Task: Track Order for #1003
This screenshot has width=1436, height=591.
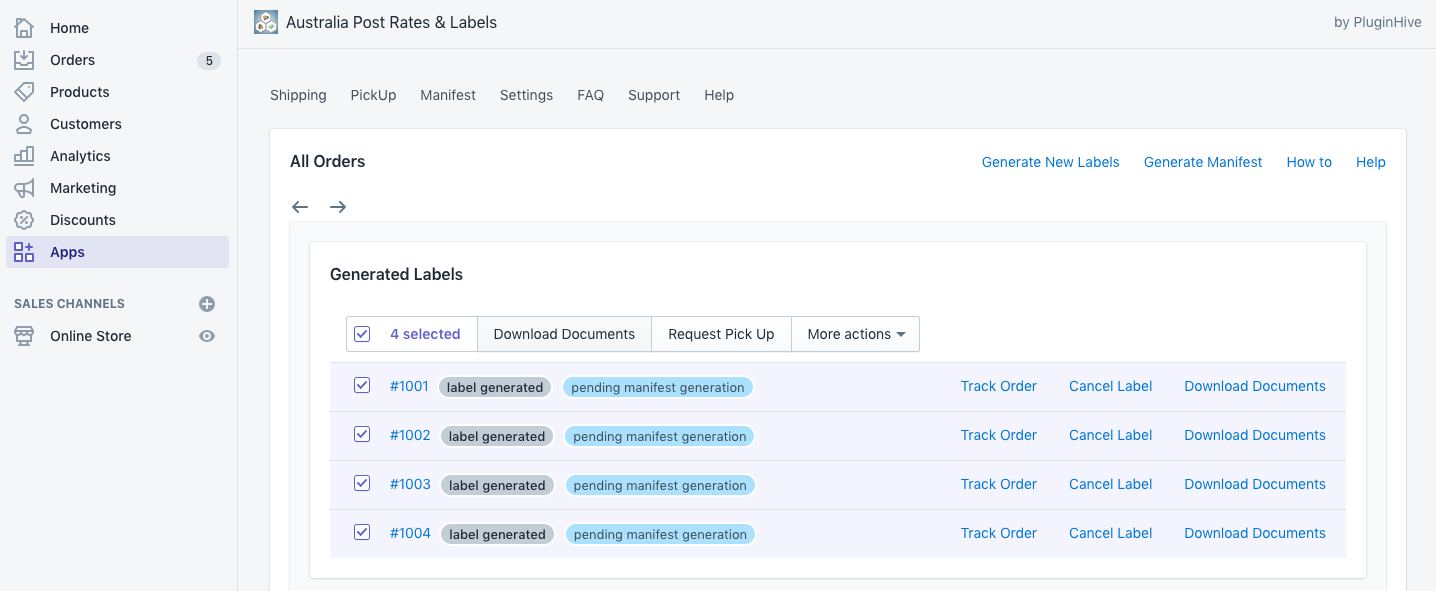Action: click(998, 484)
